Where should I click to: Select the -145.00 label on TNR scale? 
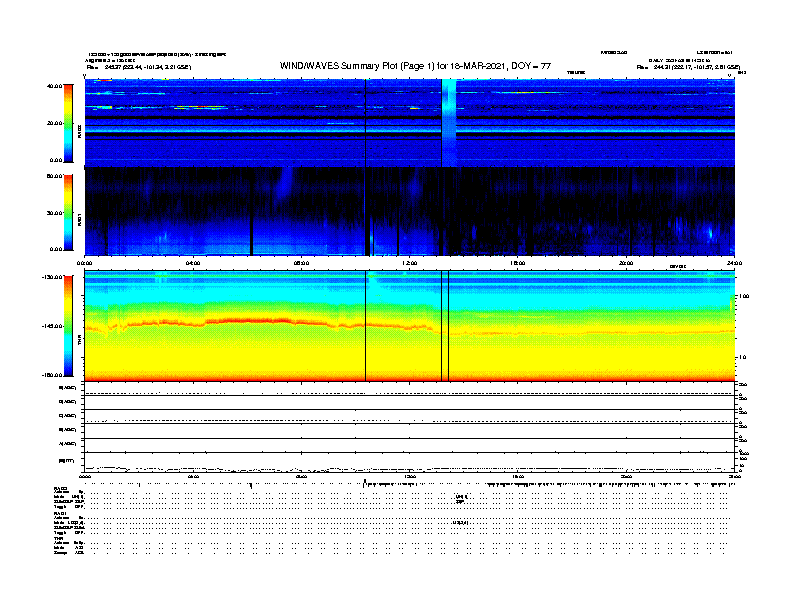[52, 326]
